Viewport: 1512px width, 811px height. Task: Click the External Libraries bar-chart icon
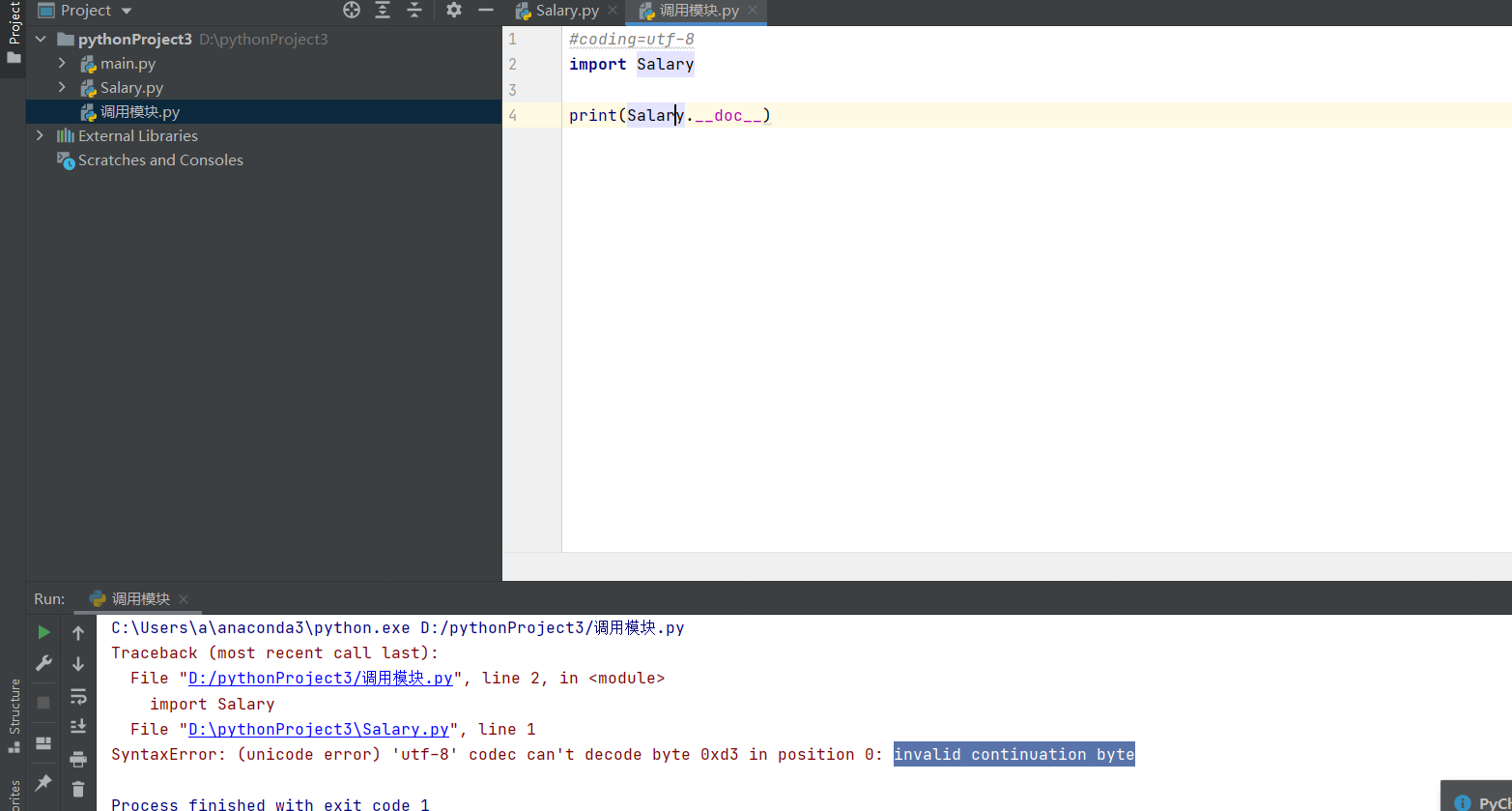click(x=65, y=136)
